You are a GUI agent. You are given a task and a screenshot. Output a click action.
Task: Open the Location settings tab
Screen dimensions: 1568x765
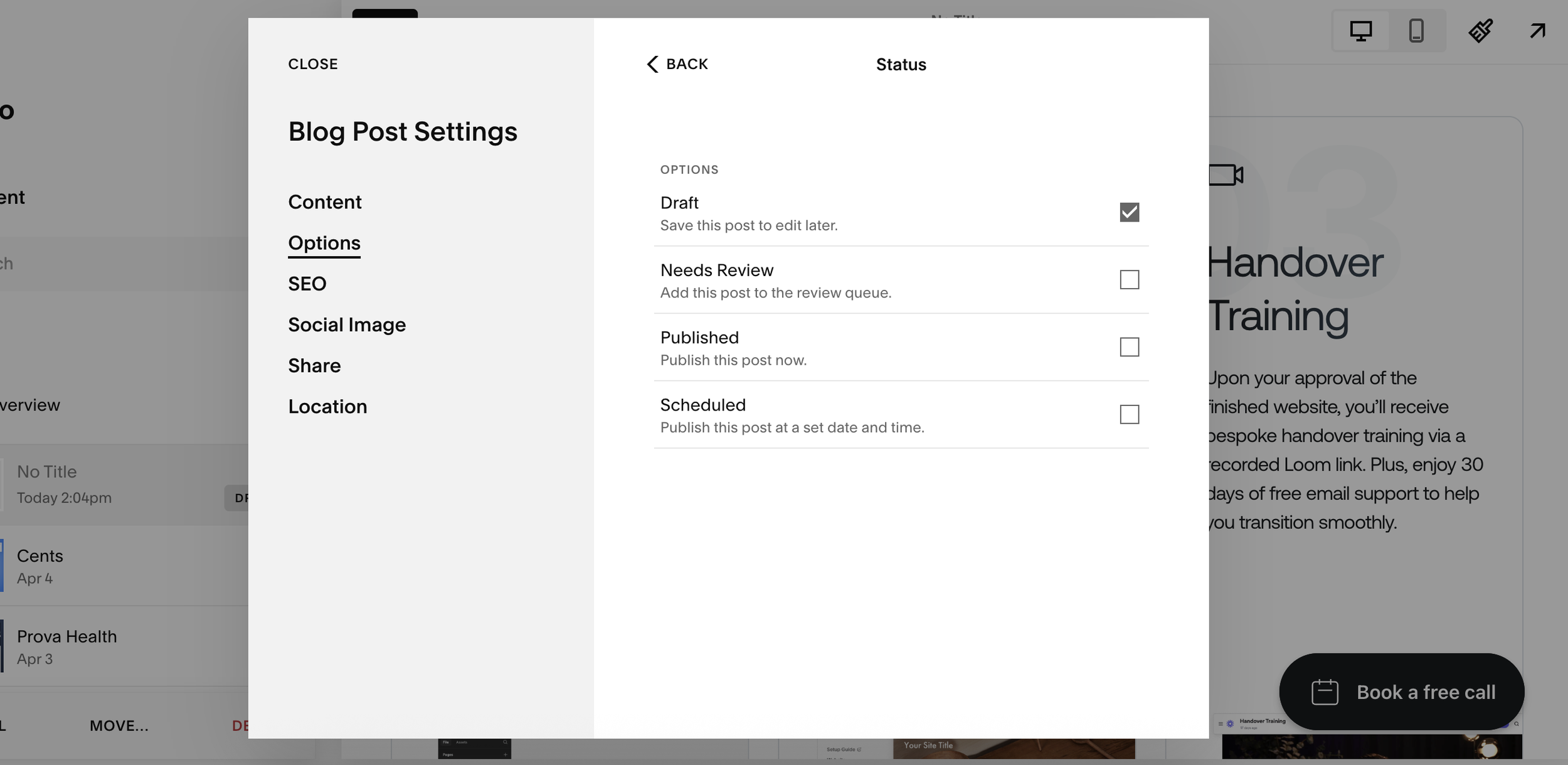(x=327, y=407)
